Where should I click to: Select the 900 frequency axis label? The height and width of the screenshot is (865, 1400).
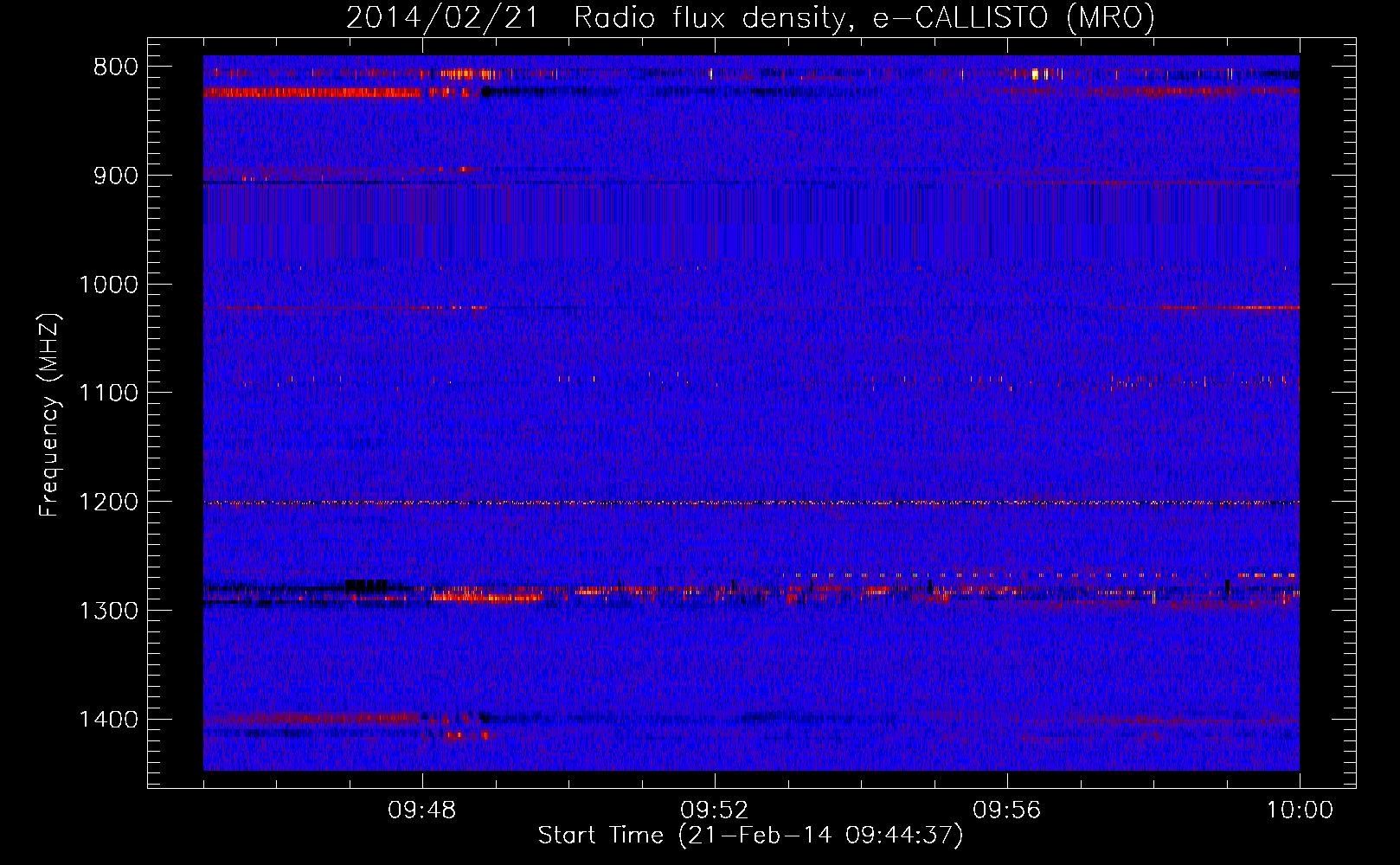116,176
